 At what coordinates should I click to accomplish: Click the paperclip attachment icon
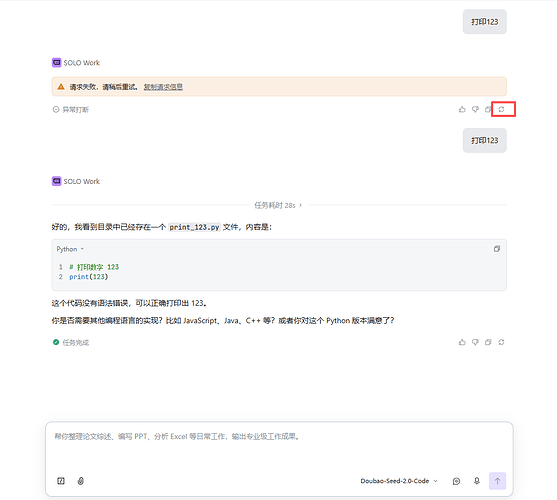(81, 481)
